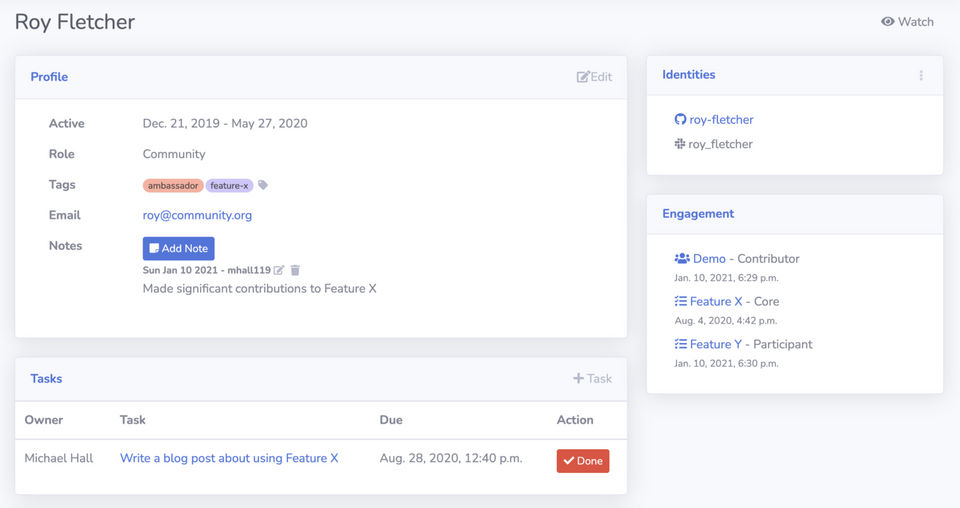
Task: Open the roy-fletcher GitHub identity link
Action: tap(721, 120)
